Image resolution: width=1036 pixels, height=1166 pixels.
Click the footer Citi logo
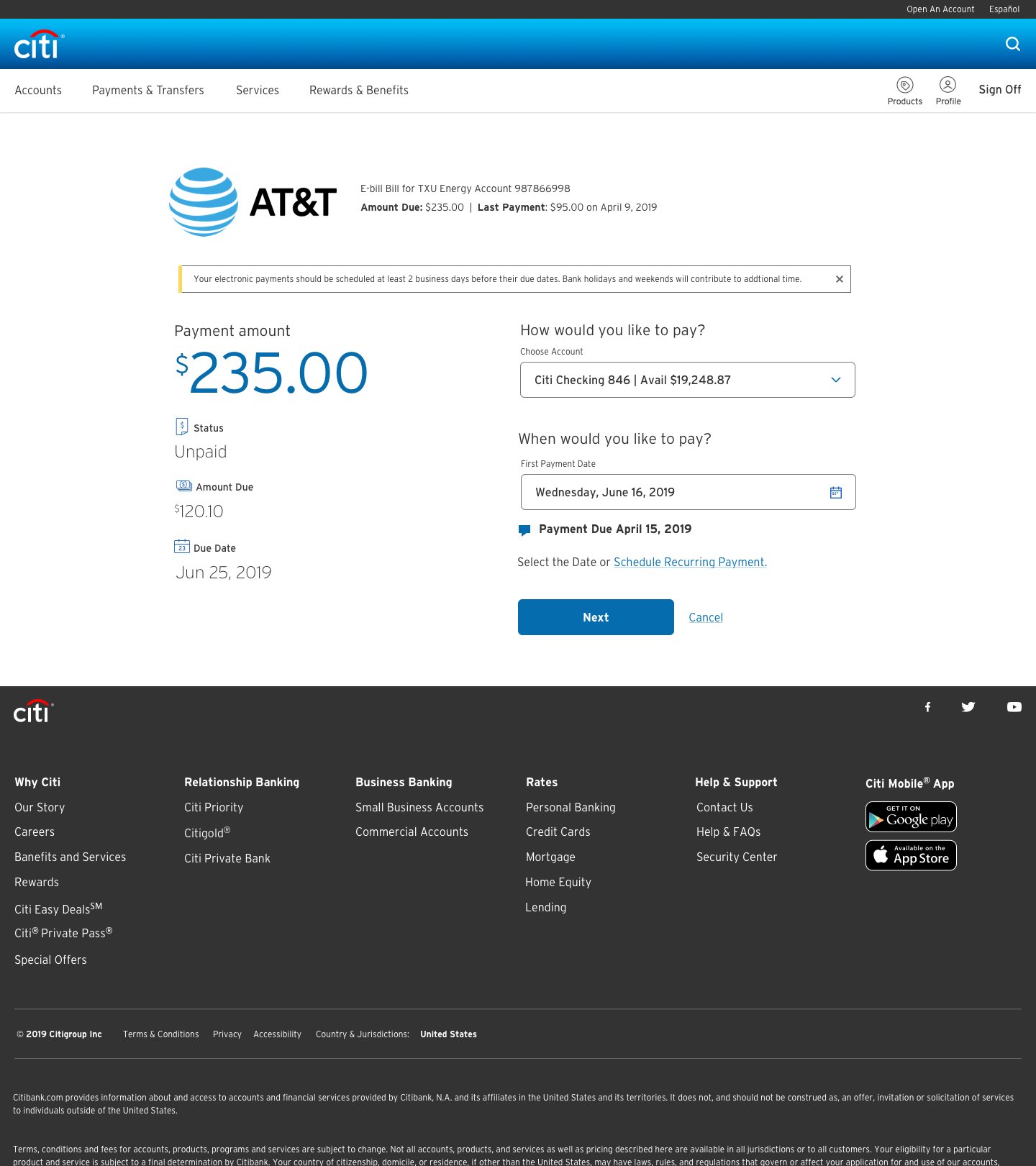coord(33,711)
